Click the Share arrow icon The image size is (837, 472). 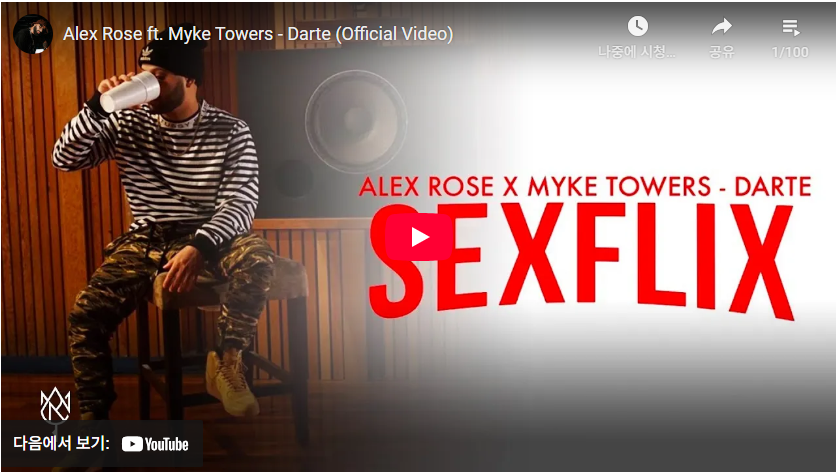722,26
